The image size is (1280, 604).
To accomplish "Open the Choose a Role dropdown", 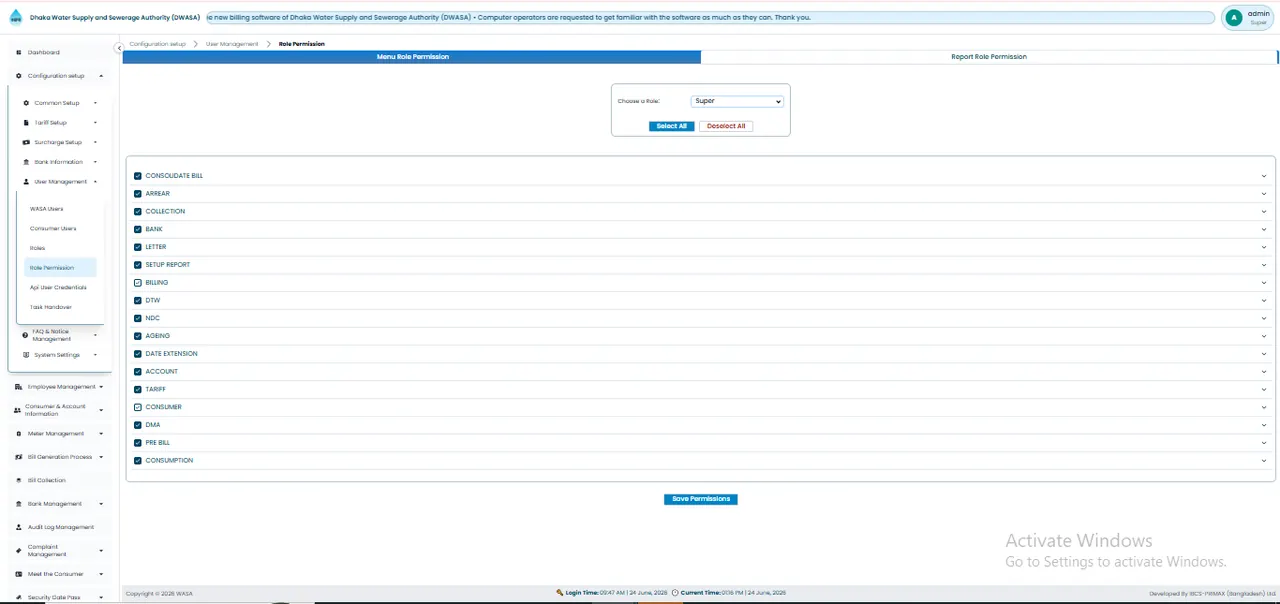I will click(737, 101).
